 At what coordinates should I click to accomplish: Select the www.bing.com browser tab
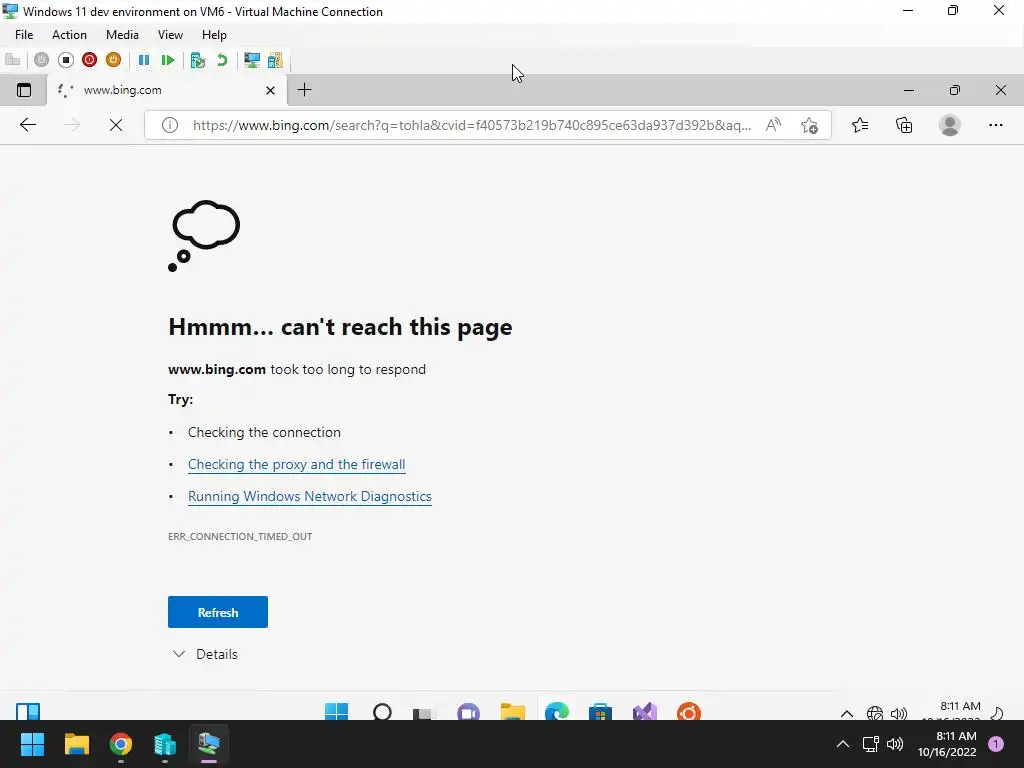click(x=167, y=90)
